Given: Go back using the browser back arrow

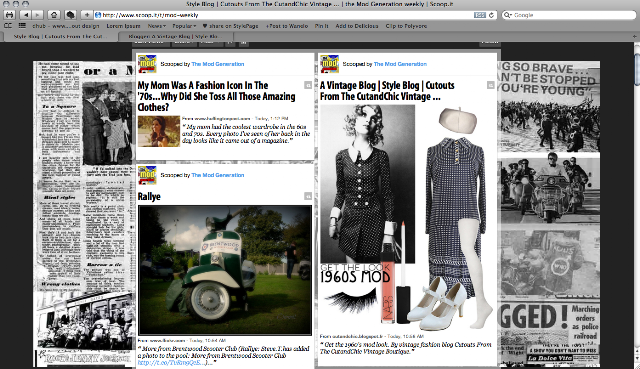Looking at the screenshot, I should pyautogui.click(x=26, y=15).
